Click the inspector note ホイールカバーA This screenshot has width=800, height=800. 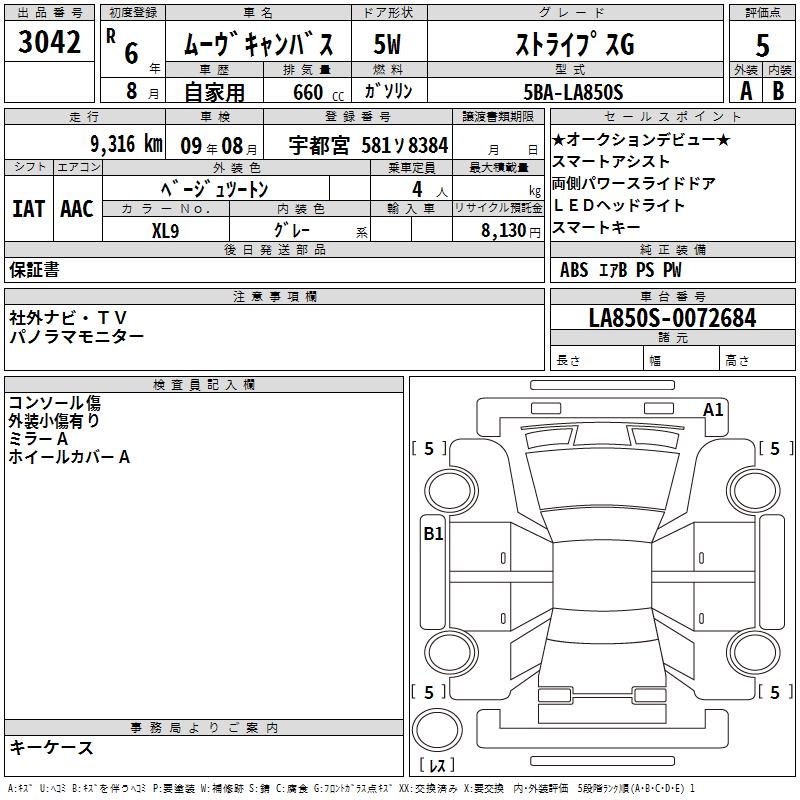click(x=69, y=456)
